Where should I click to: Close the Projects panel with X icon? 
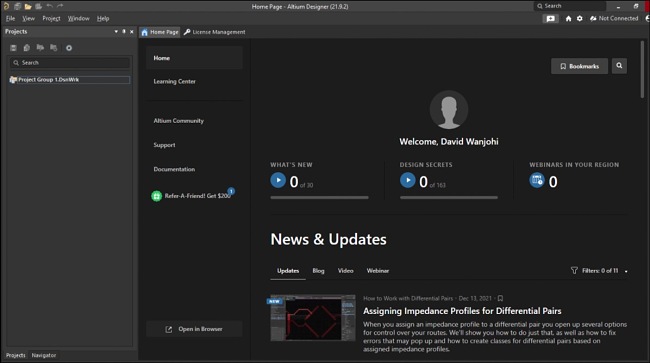click(132, 31)
